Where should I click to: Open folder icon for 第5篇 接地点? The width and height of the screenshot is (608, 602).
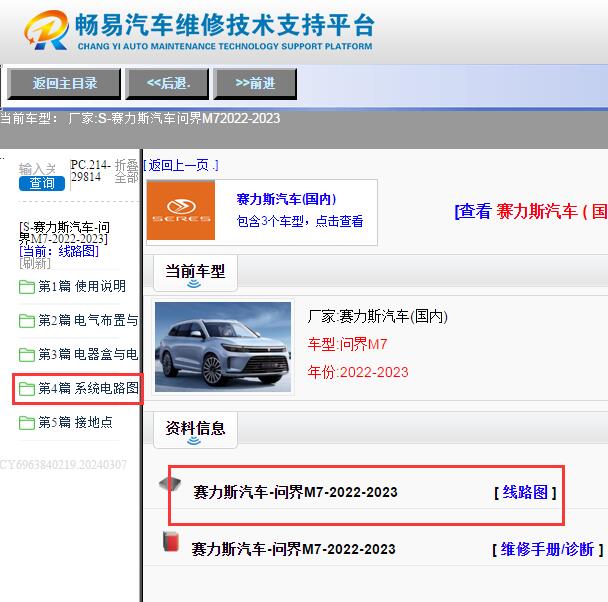pos(27,423)
